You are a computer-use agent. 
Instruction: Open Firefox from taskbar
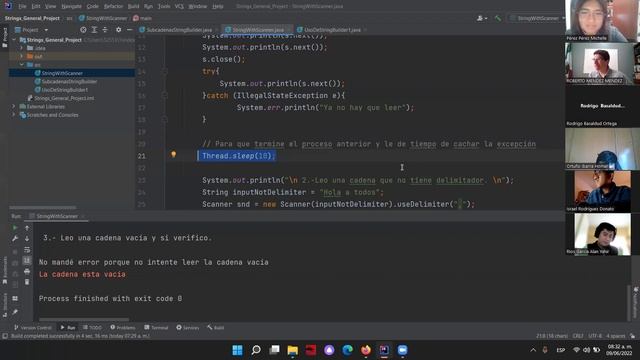click(x=366, y=350)
